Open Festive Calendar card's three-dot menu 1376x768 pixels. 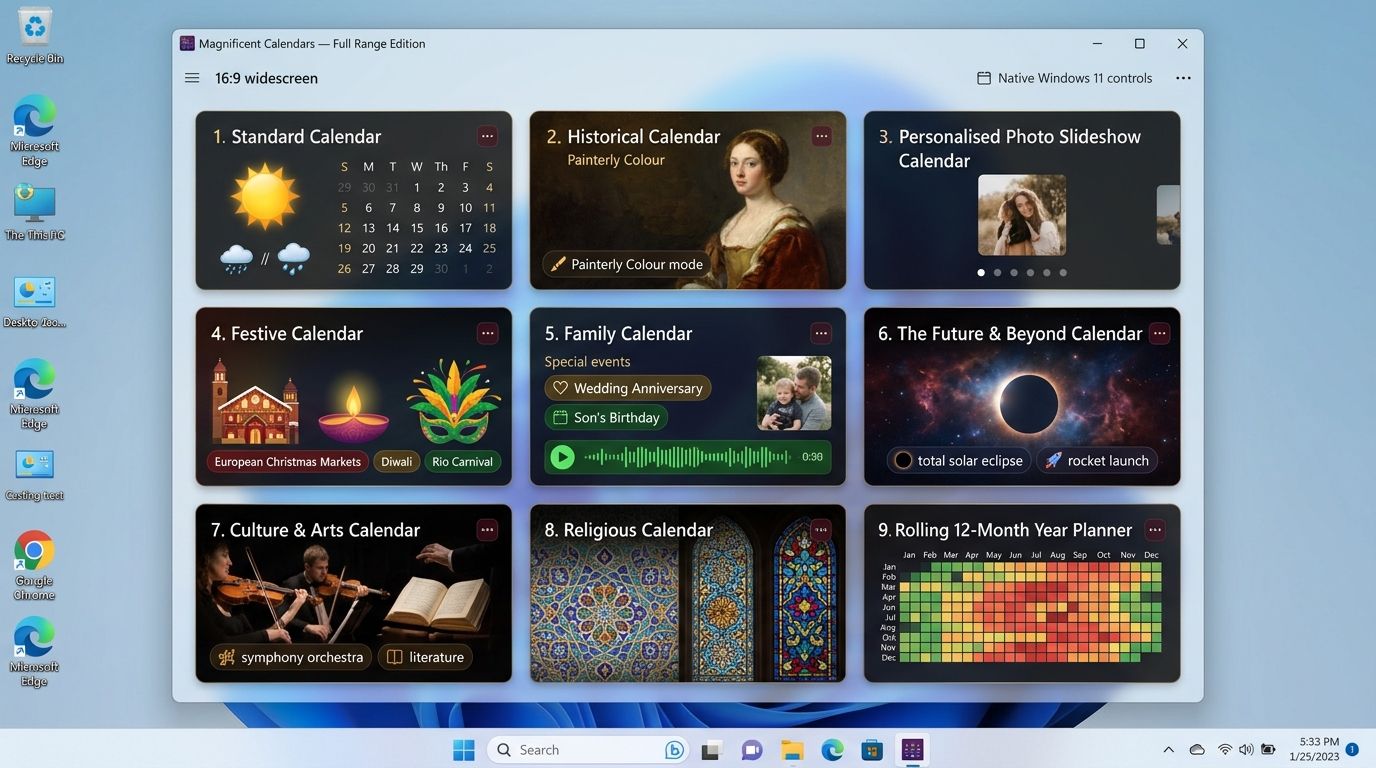click(487, 333)
